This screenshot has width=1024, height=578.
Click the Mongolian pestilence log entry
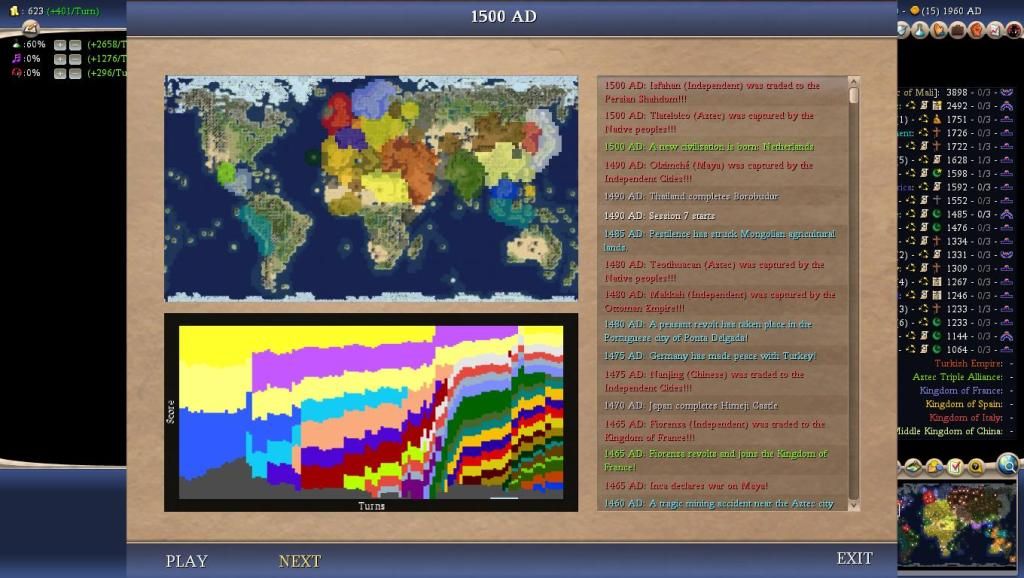(720, 240)
